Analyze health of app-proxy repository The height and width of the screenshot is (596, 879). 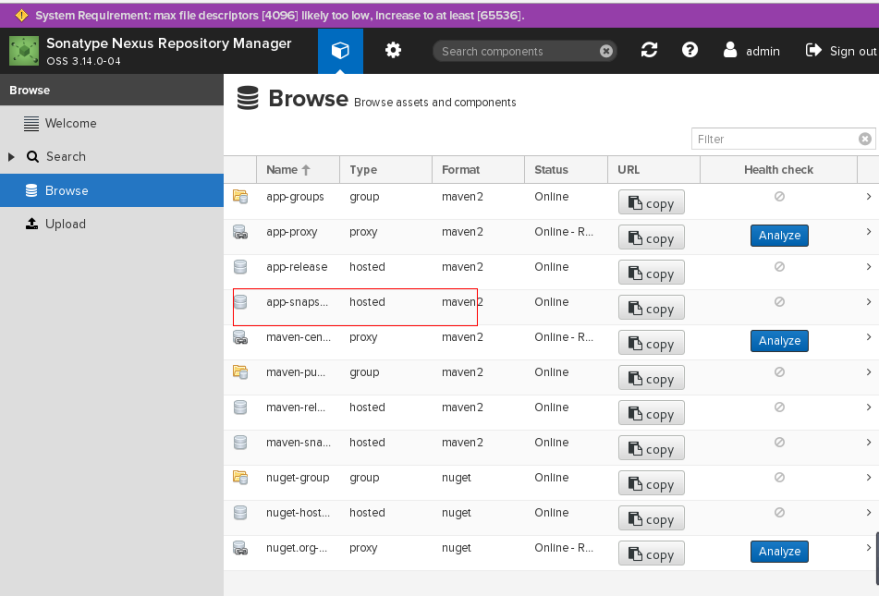click(x=779, y=236)
